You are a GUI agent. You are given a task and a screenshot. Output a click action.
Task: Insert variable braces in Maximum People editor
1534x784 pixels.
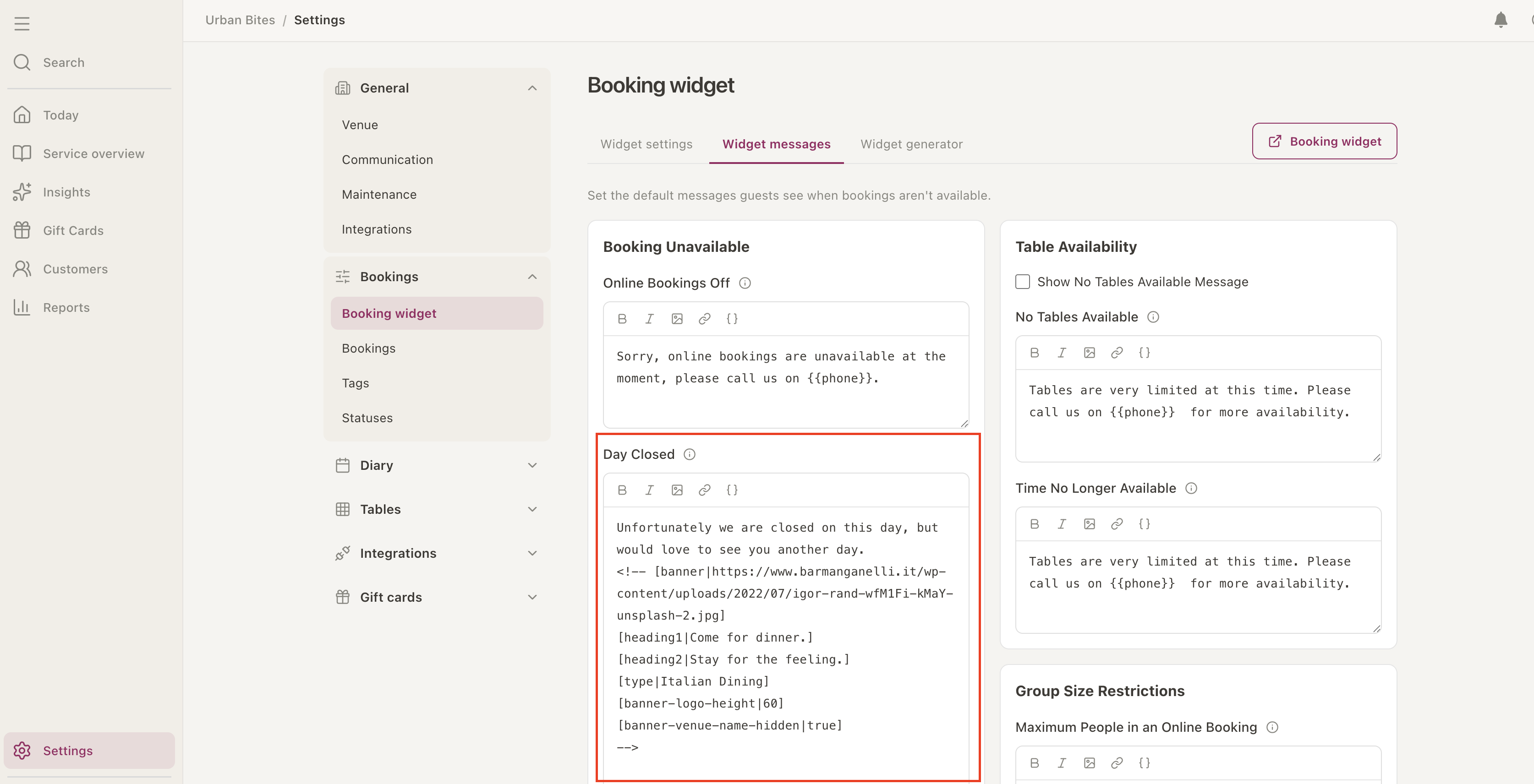pos(1144,763)
